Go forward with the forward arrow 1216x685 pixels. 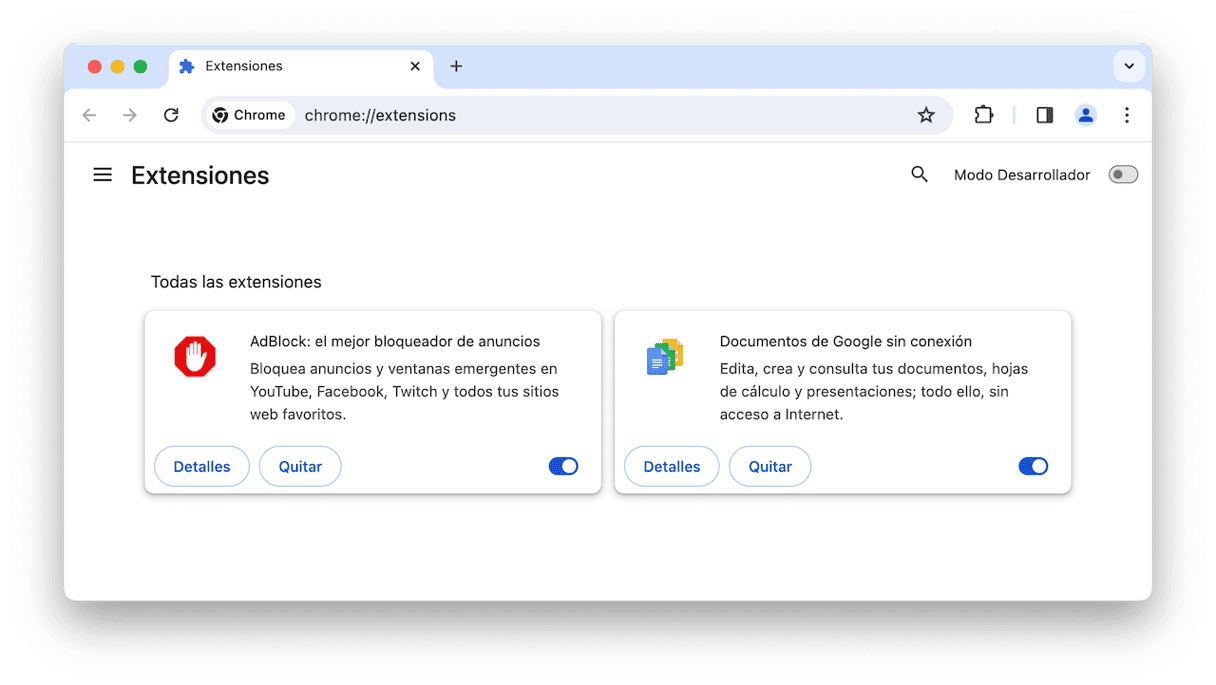tap(130, 115)
